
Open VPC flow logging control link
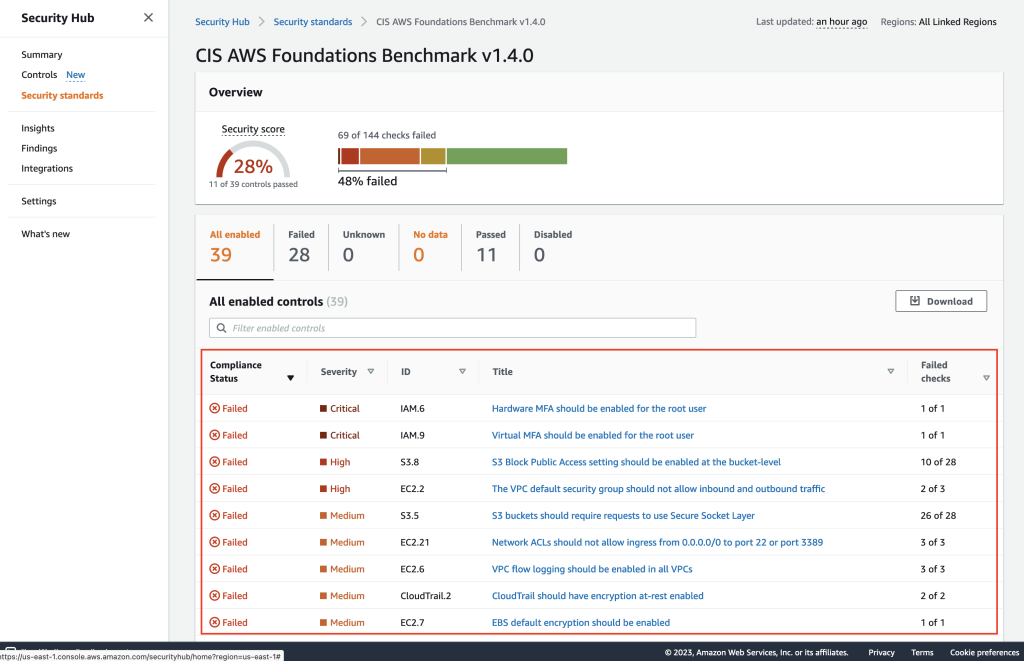pyautogui.click(x=592, y=569)
